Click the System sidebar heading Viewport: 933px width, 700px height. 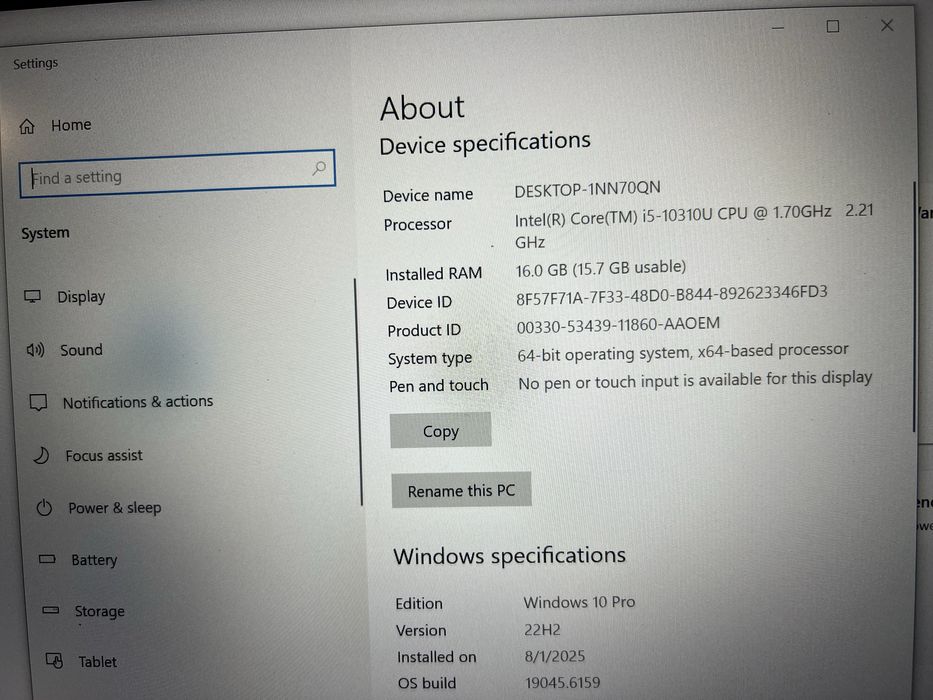[45, 233]
